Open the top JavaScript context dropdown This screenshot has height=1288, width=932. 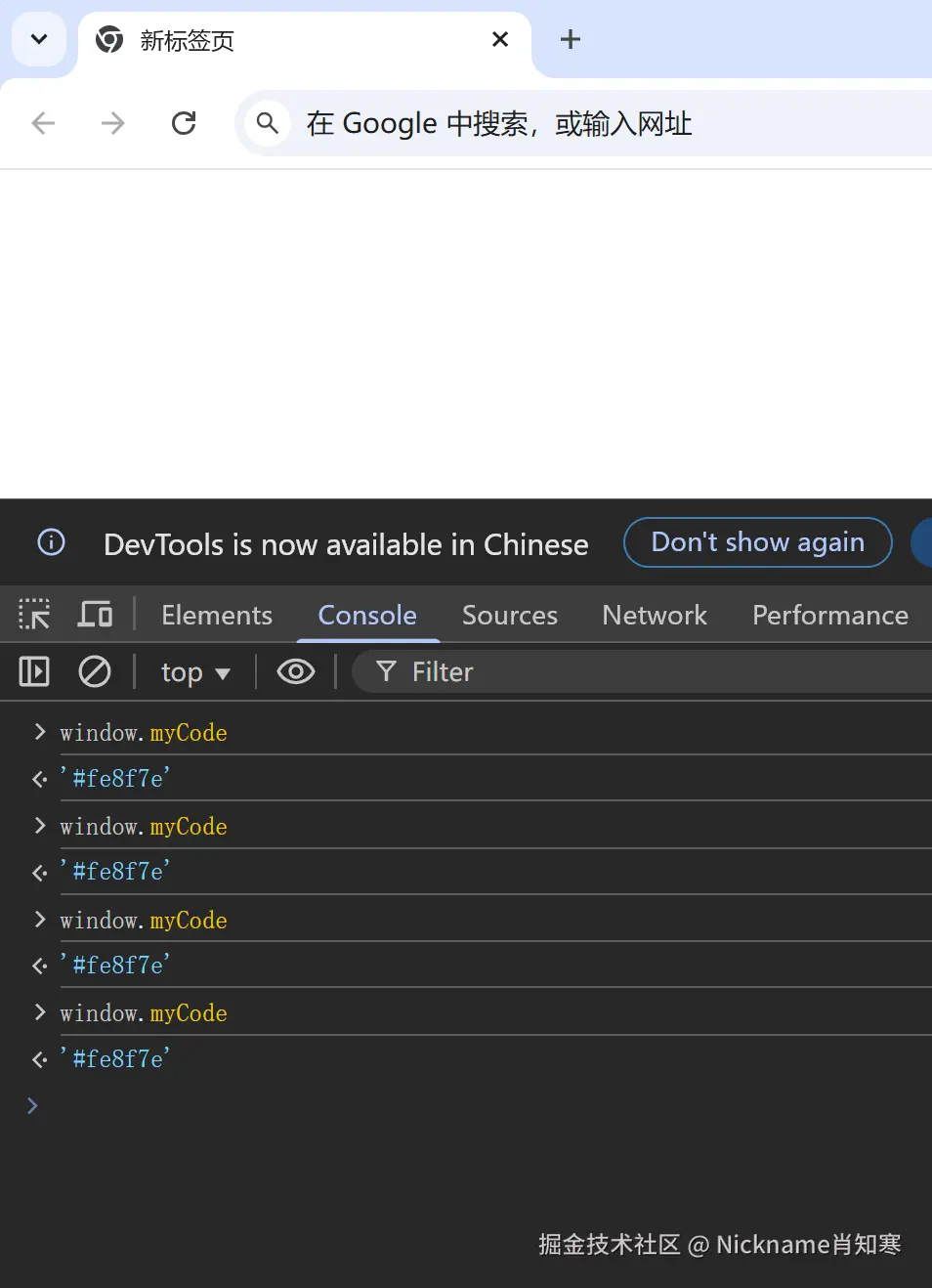[195, 672]
